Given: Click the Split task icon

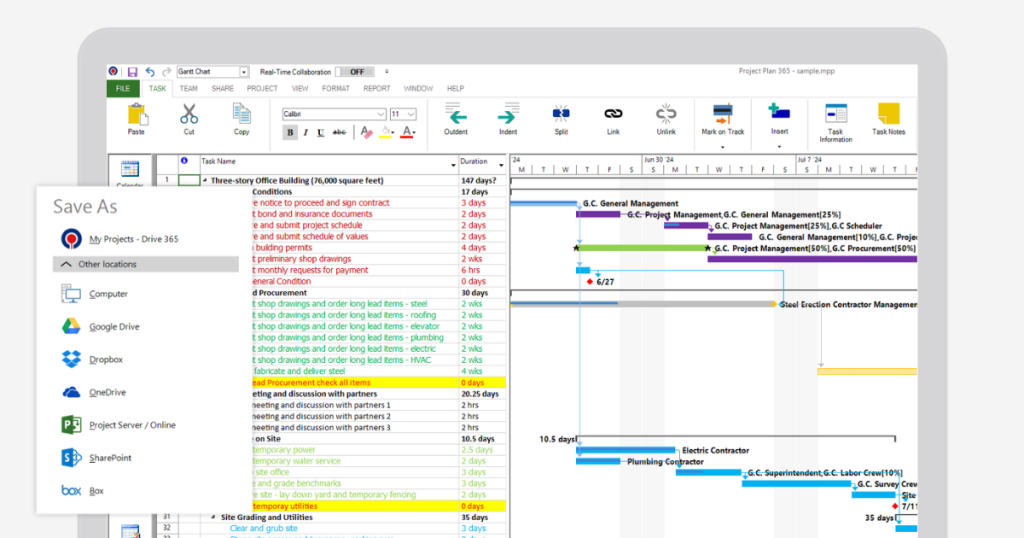Looking at the screenshot, I should click(x=561, y=114).
